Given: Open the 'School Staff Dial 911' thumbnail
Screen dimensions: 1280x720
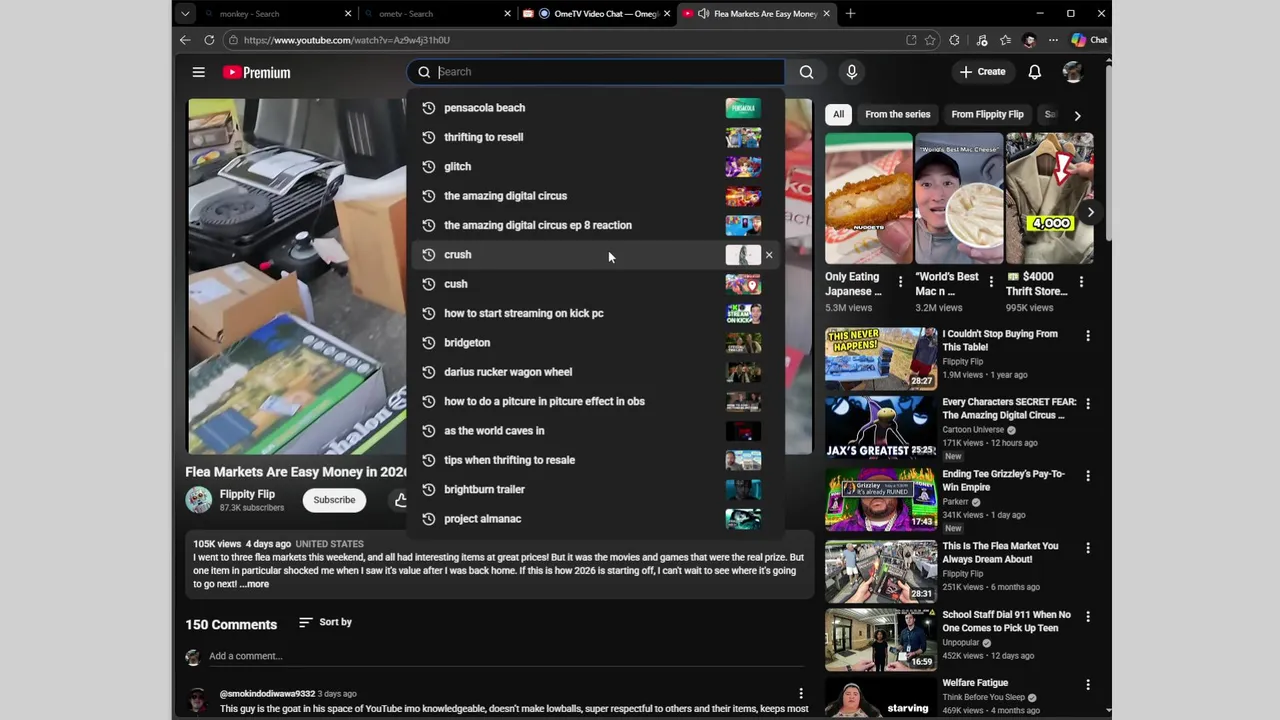Looking at the screenshot, I should click(881, 640).
